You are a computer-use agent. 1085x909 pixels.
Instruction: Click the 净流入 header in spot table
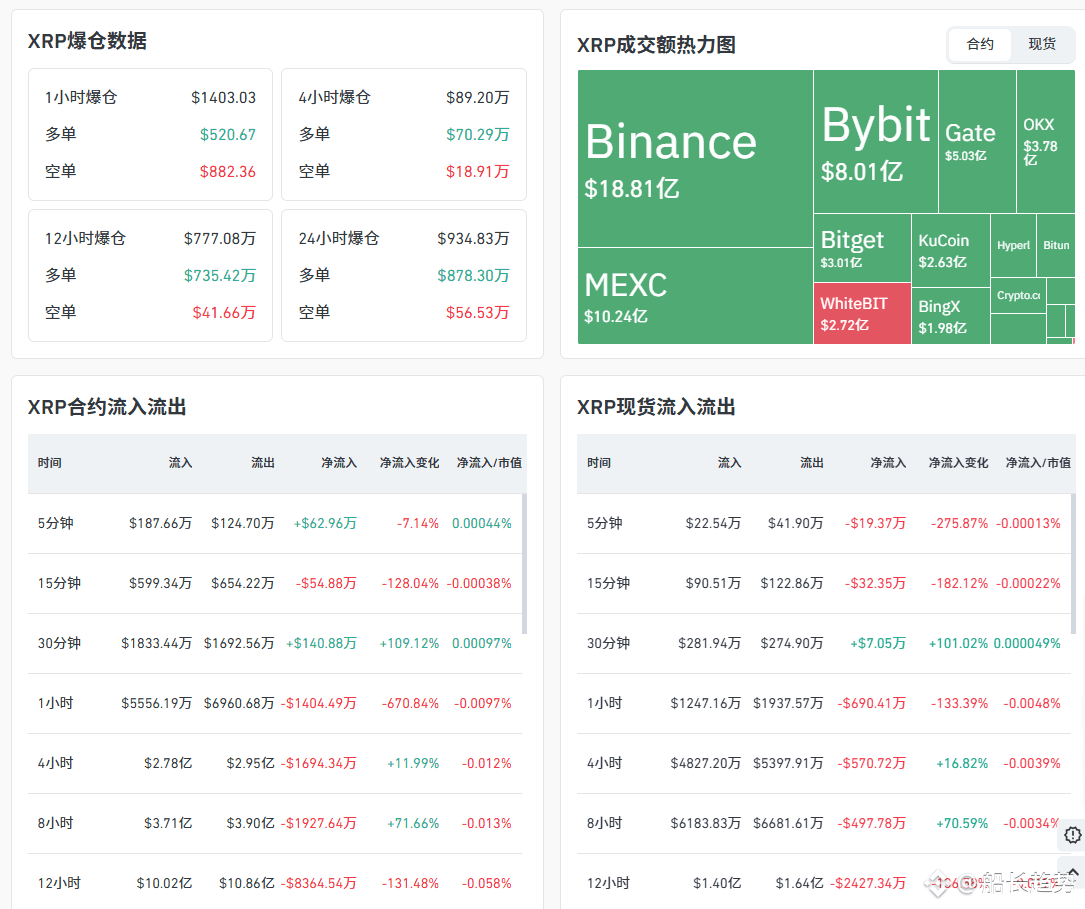(888, 463)
